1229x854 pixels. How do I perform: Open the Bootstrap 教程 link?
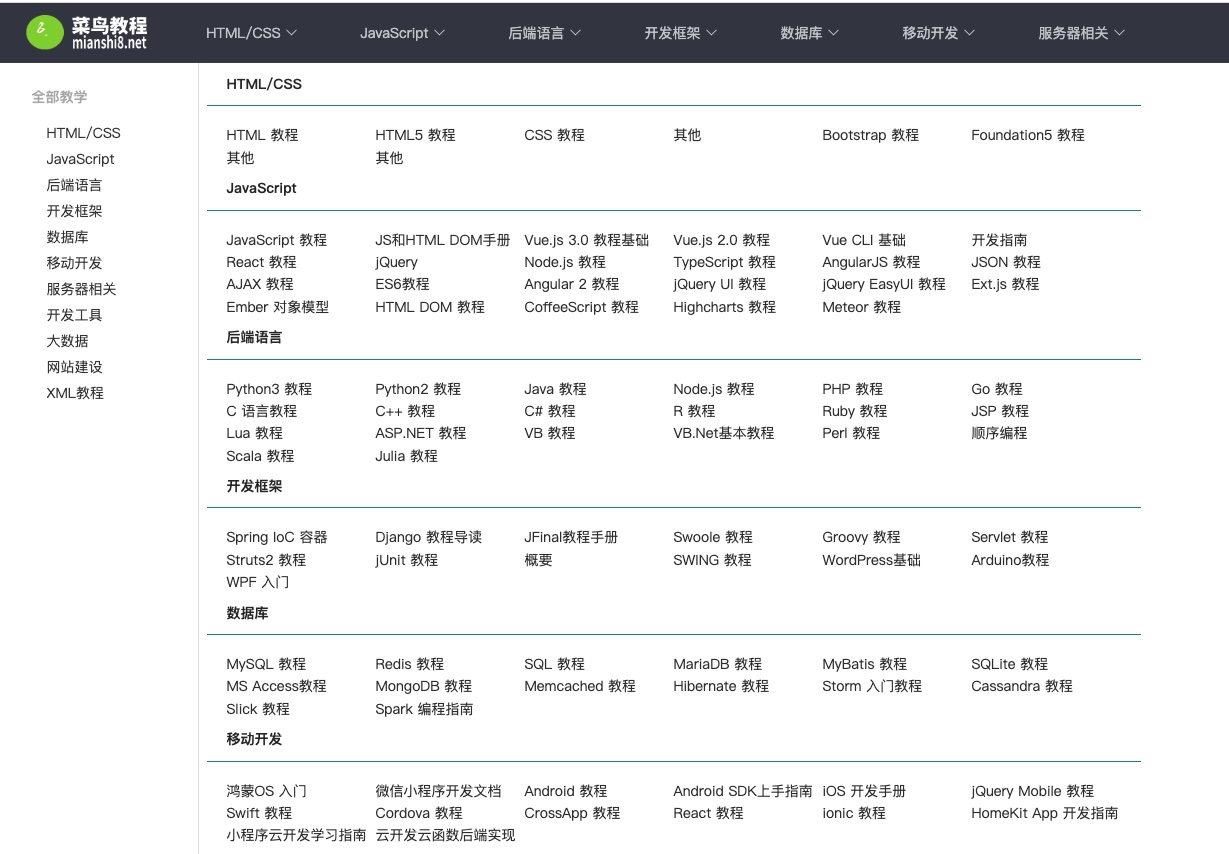point(870,135)
